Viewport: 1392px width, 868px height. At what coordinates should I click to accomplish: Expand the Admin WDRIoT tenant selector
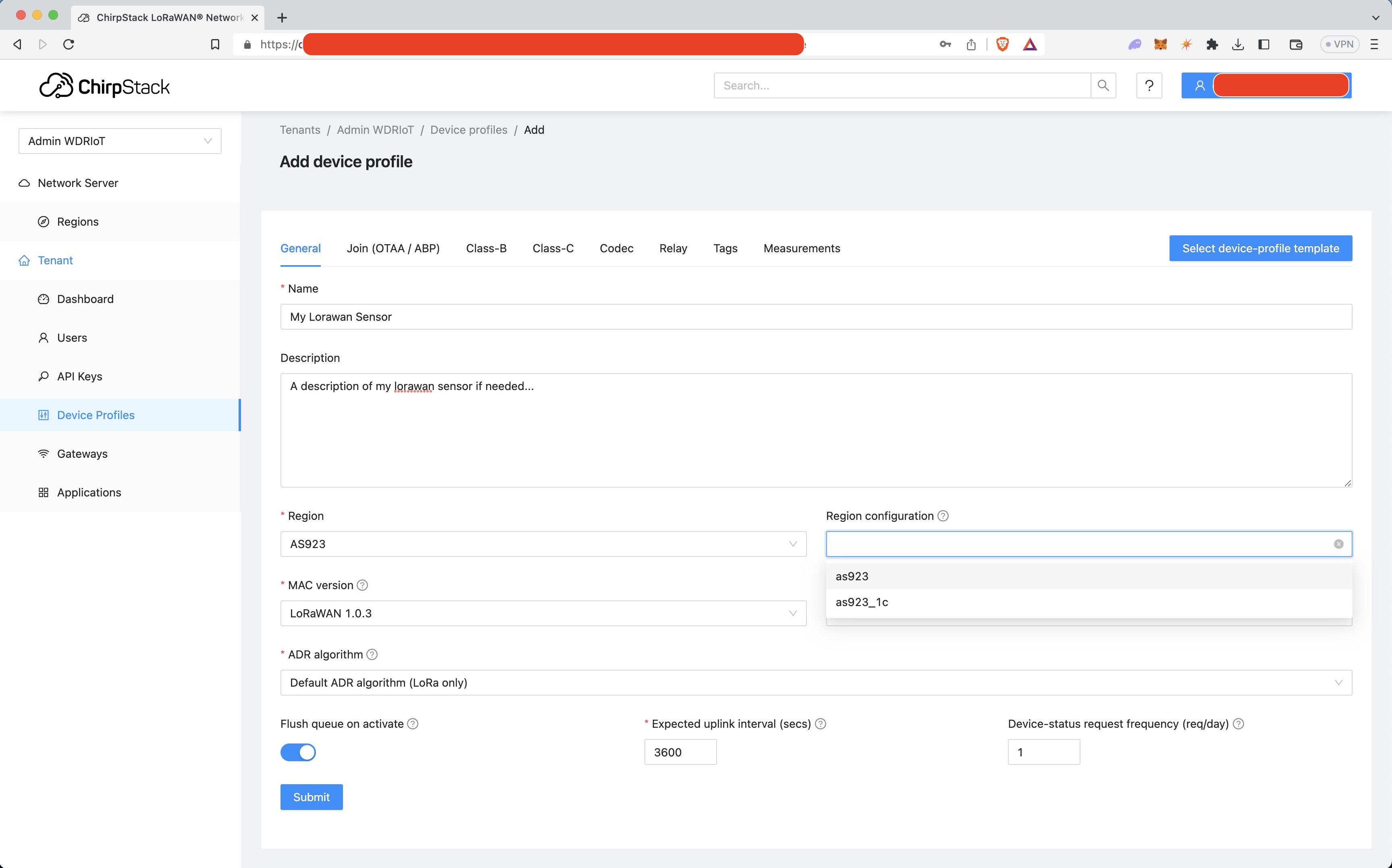point(119,141)
